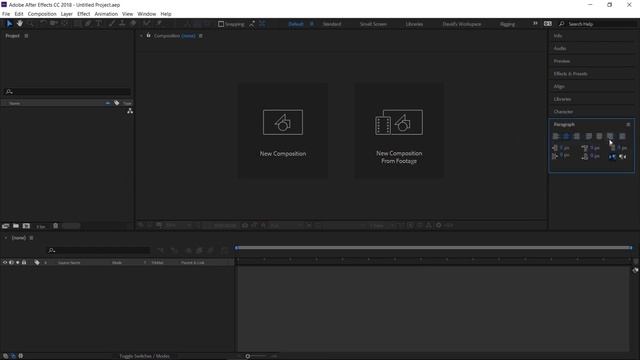Image resolution: width=640 pixels, height=360 pixels.
Task: Open the Composition menu
Action: 42,14
